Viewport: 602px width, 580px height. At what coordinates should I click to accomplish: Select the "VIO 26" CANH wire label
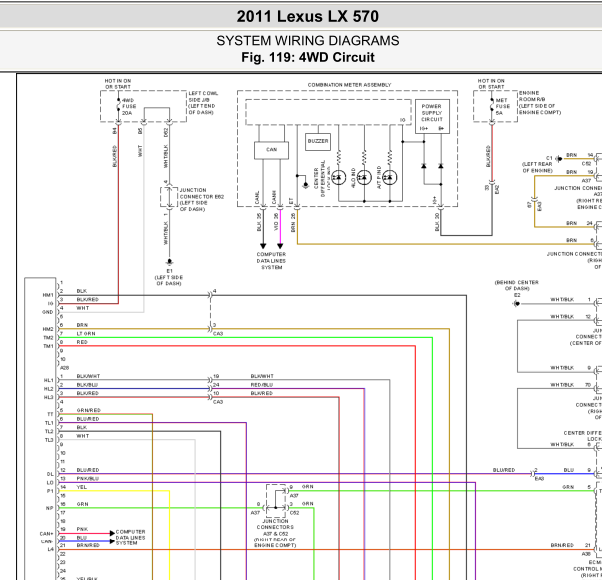tap(276, 222)
